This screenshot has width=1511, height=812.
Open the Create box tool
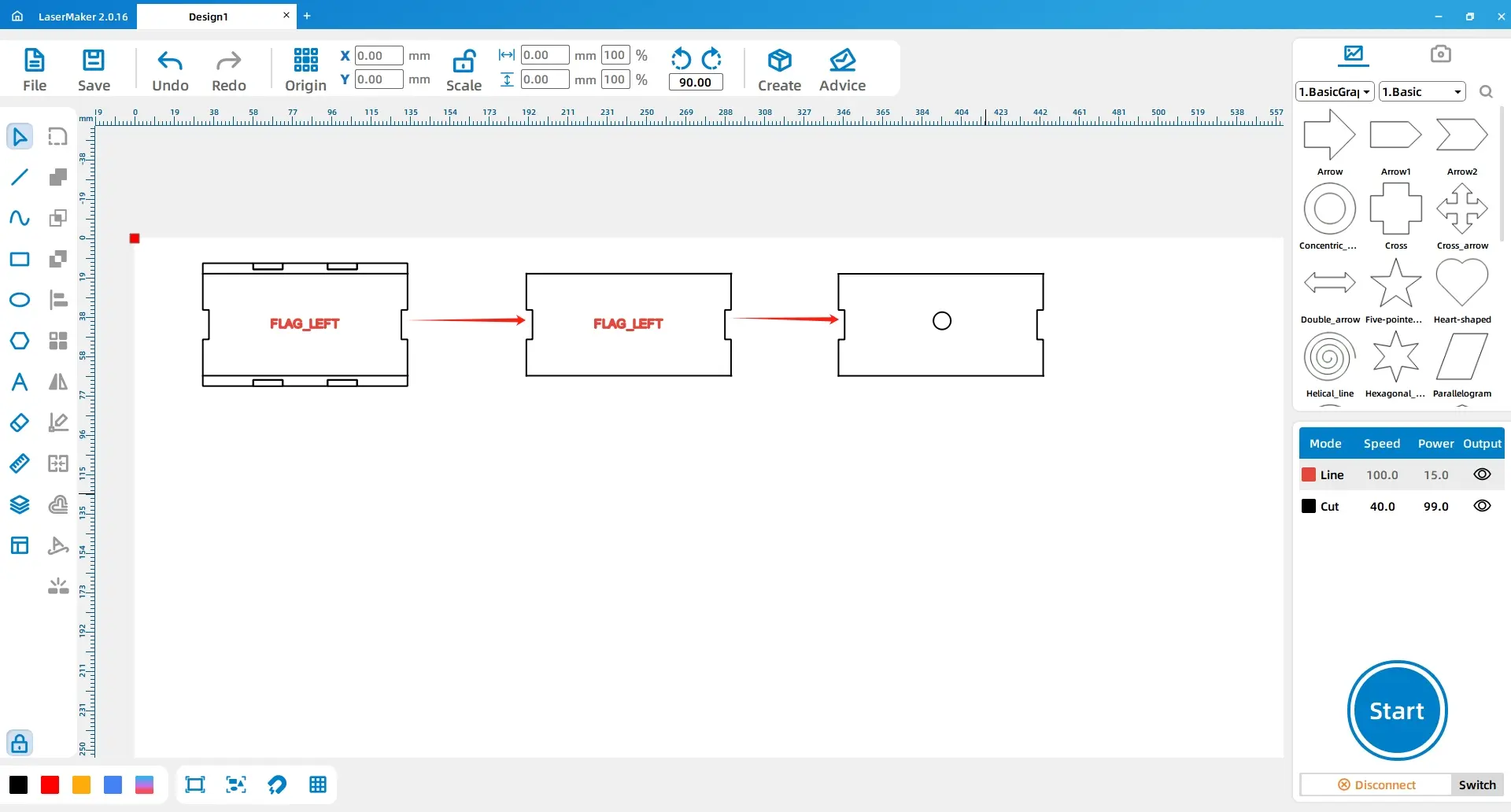(x=780, y=60)
